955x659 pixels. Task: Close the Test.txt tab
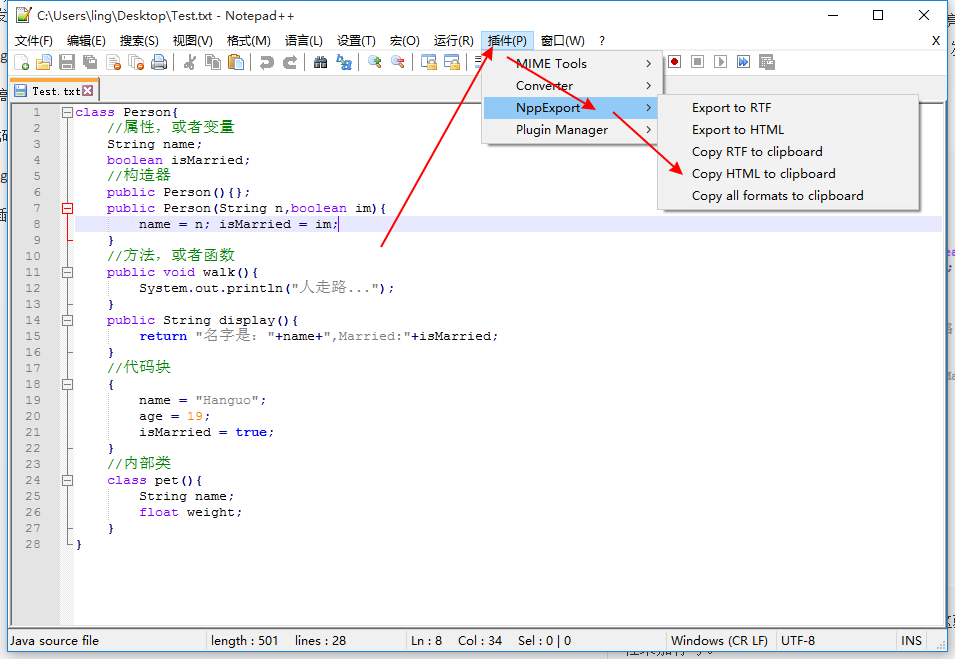88,91
